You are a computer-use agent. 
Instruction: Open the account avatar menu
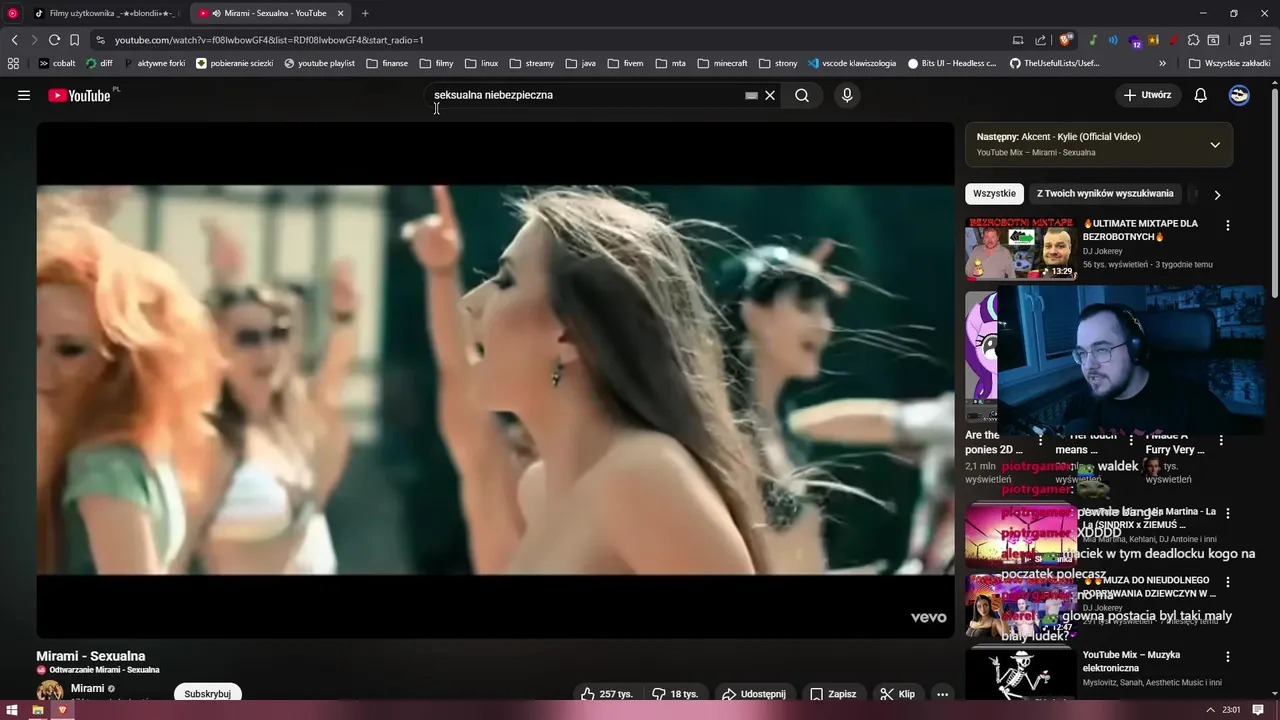point(1239,95)
